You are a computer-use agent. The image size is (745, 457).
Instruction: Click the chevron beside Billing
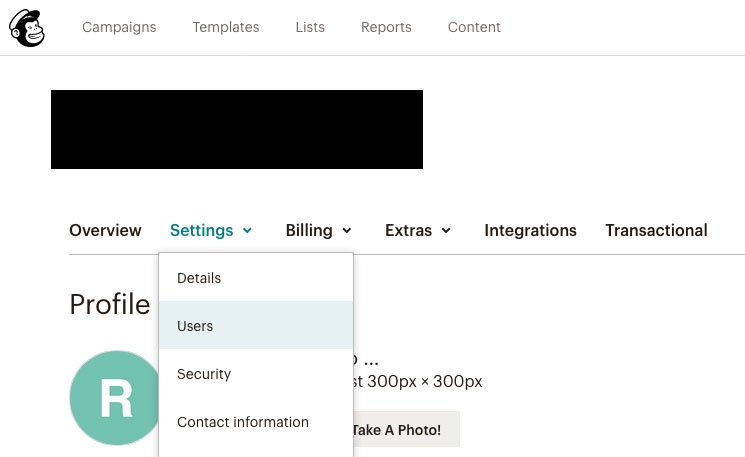tap(347, 231)
